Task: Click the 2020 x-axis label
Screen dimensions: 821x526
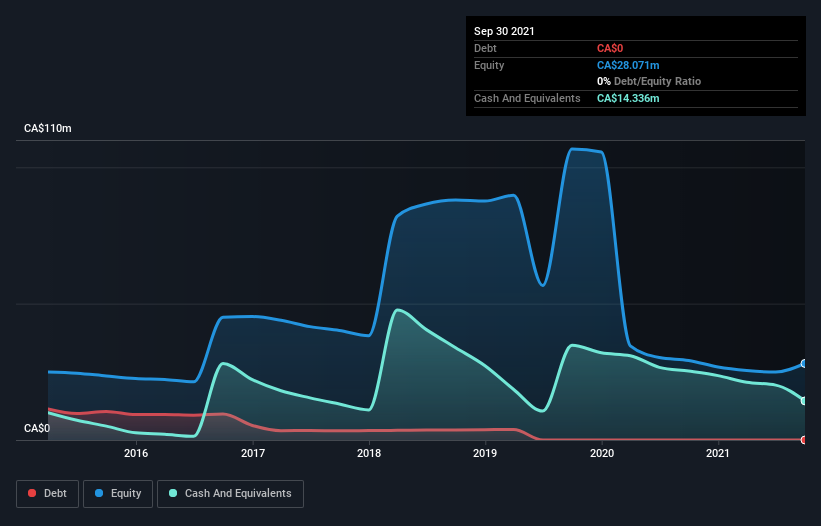Action: click(602, 453)
